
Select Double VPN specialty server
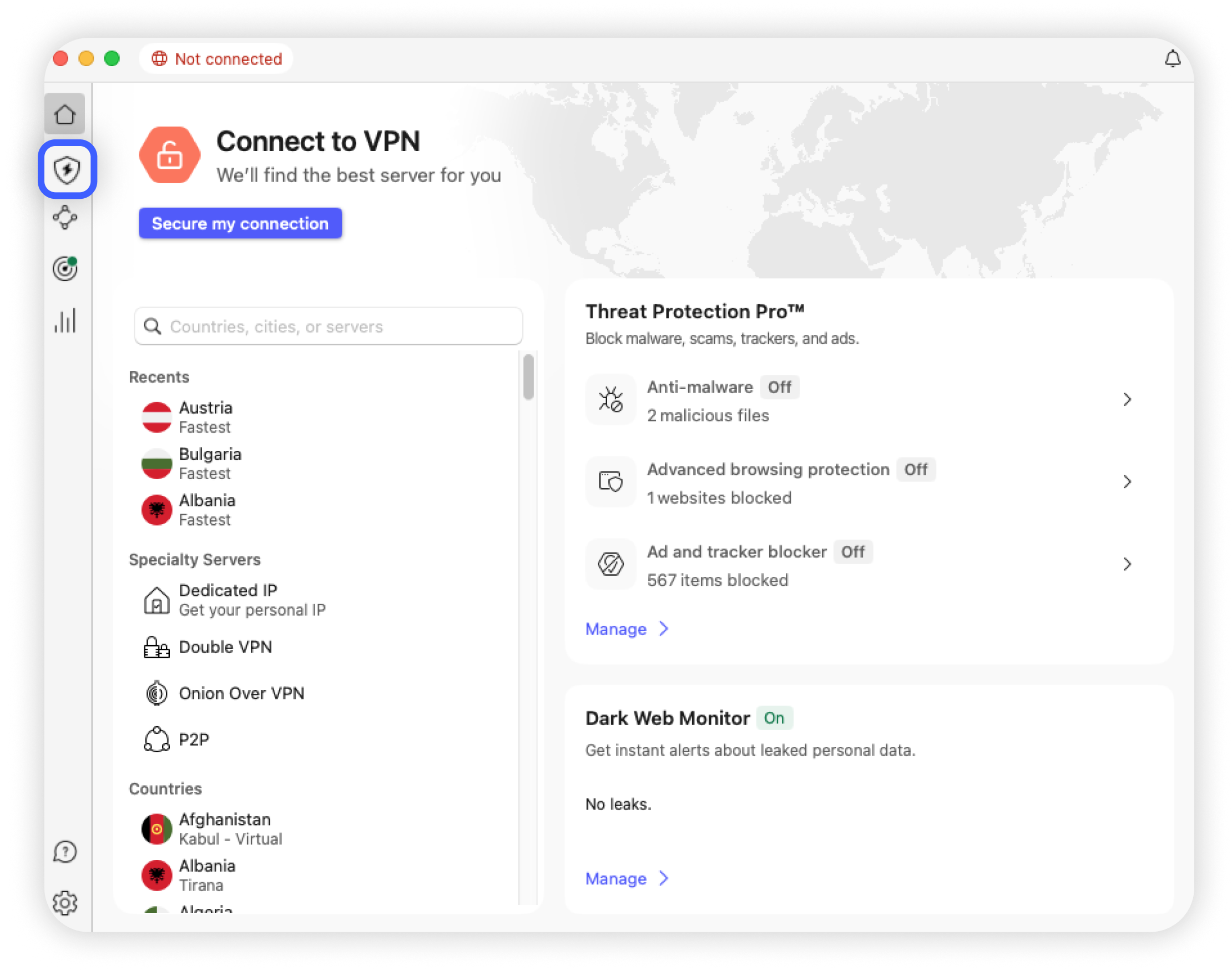[225, 647]
